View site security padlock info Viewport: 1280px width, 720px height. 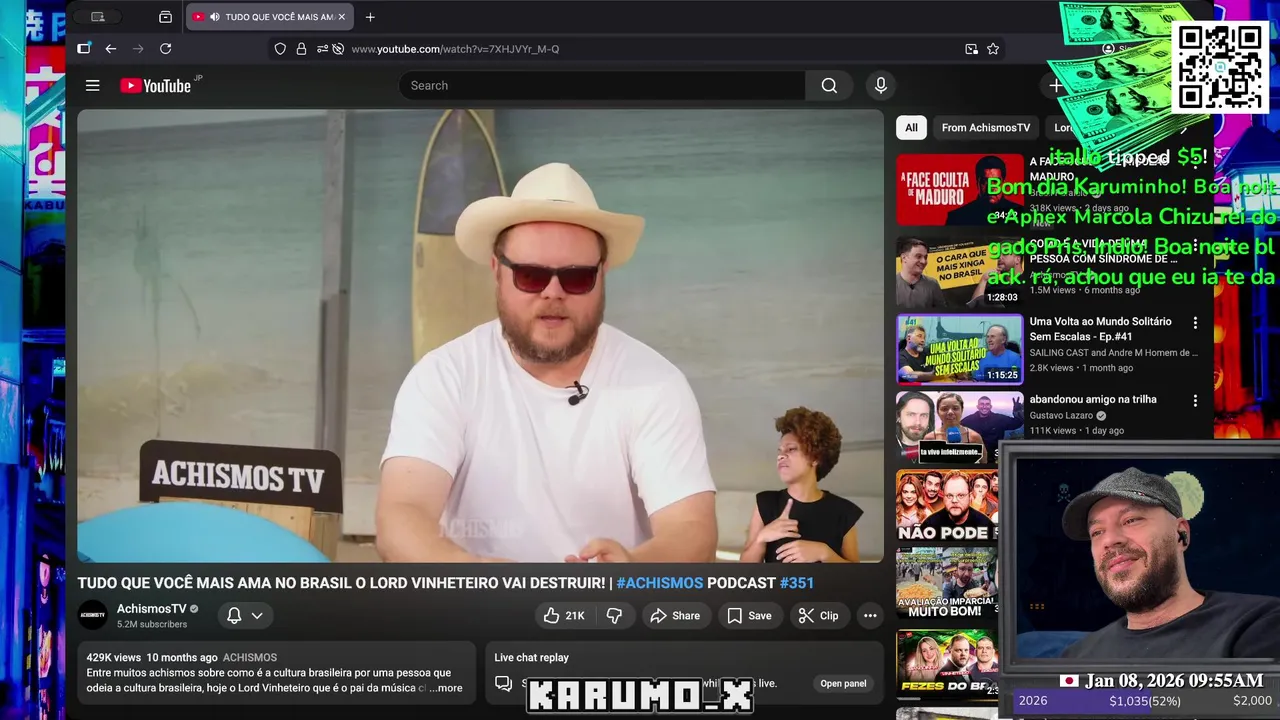(x=301, y=49)
